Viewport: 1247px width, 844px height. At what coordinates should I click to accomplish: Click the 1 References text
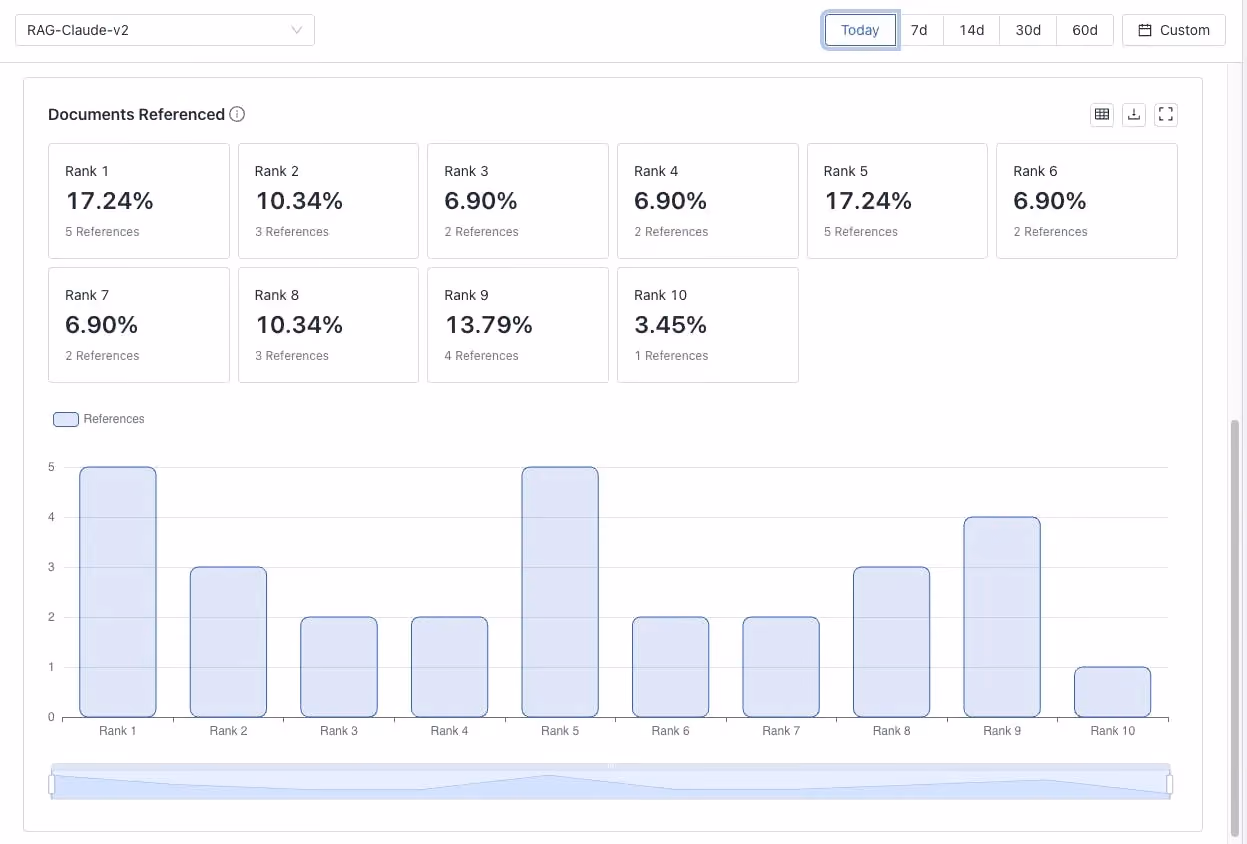coord(671,356)
